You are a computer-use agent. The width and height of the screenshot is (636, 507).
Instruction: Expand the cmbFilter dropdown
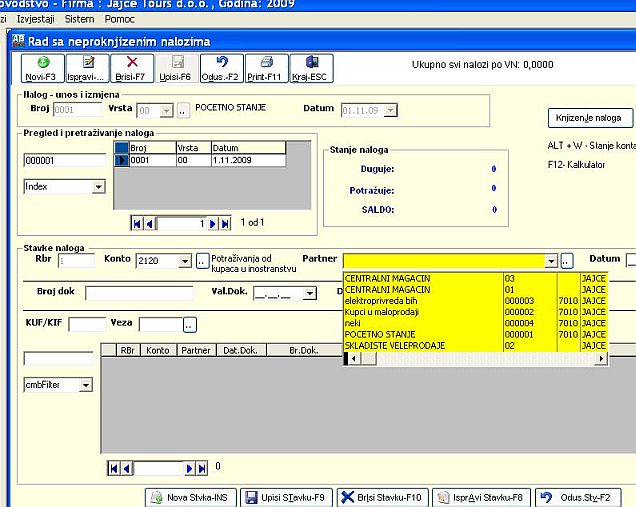pyautogui.click(x=85, y=384)
